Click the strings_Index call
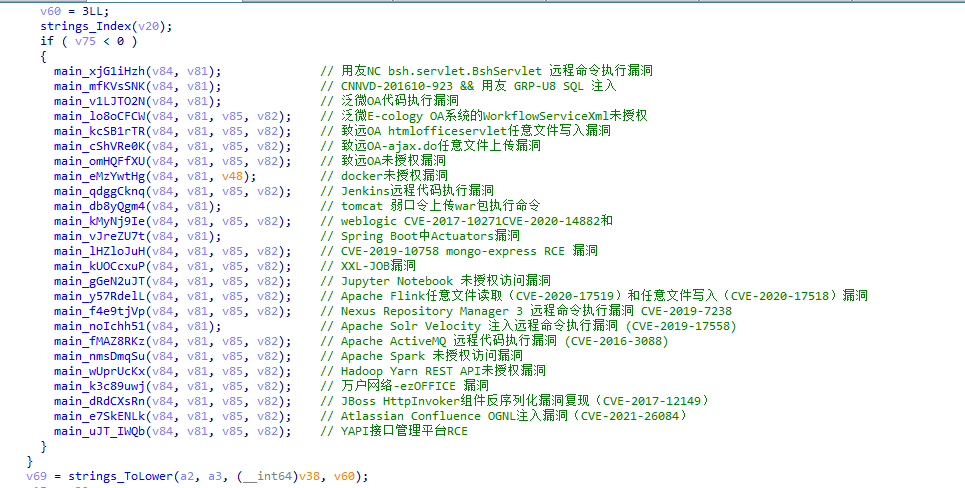Screen dimensions: 965x488 click(106, 26)
